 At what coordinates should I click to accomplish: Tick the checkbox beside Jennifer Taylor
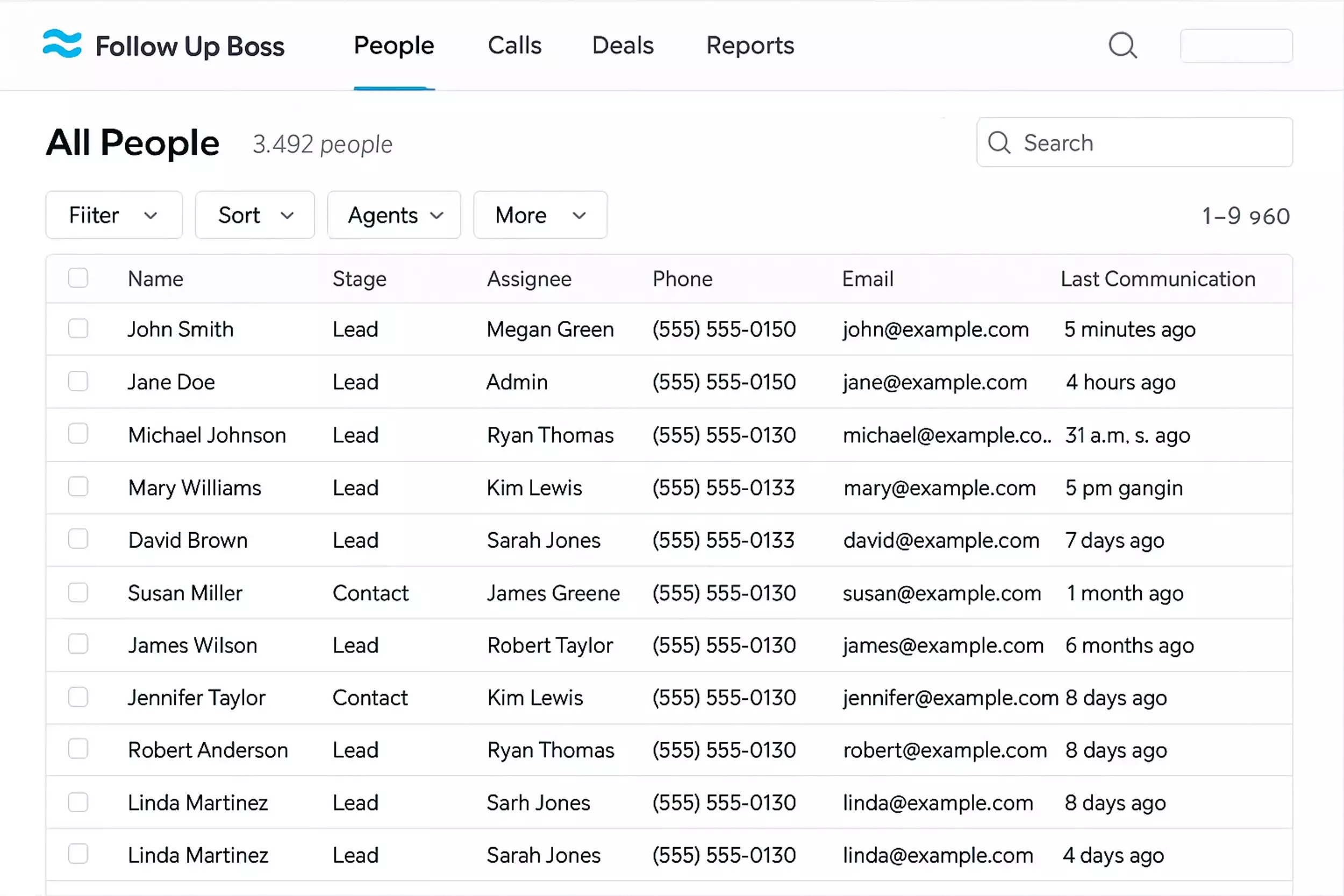click(78, 697)
